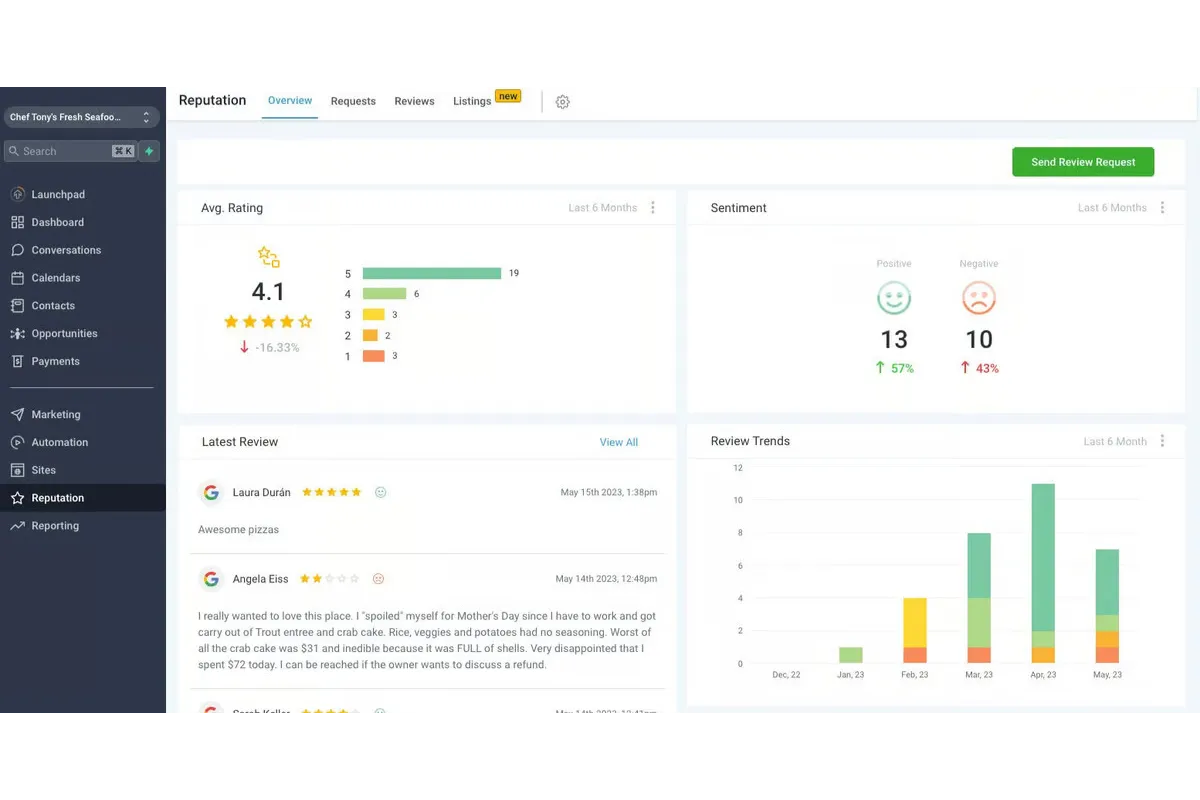Image resolution: width=1200 pixels, height=800 pixels.
Task: Switch to the Overview tab
Action: tap(290, 101)
